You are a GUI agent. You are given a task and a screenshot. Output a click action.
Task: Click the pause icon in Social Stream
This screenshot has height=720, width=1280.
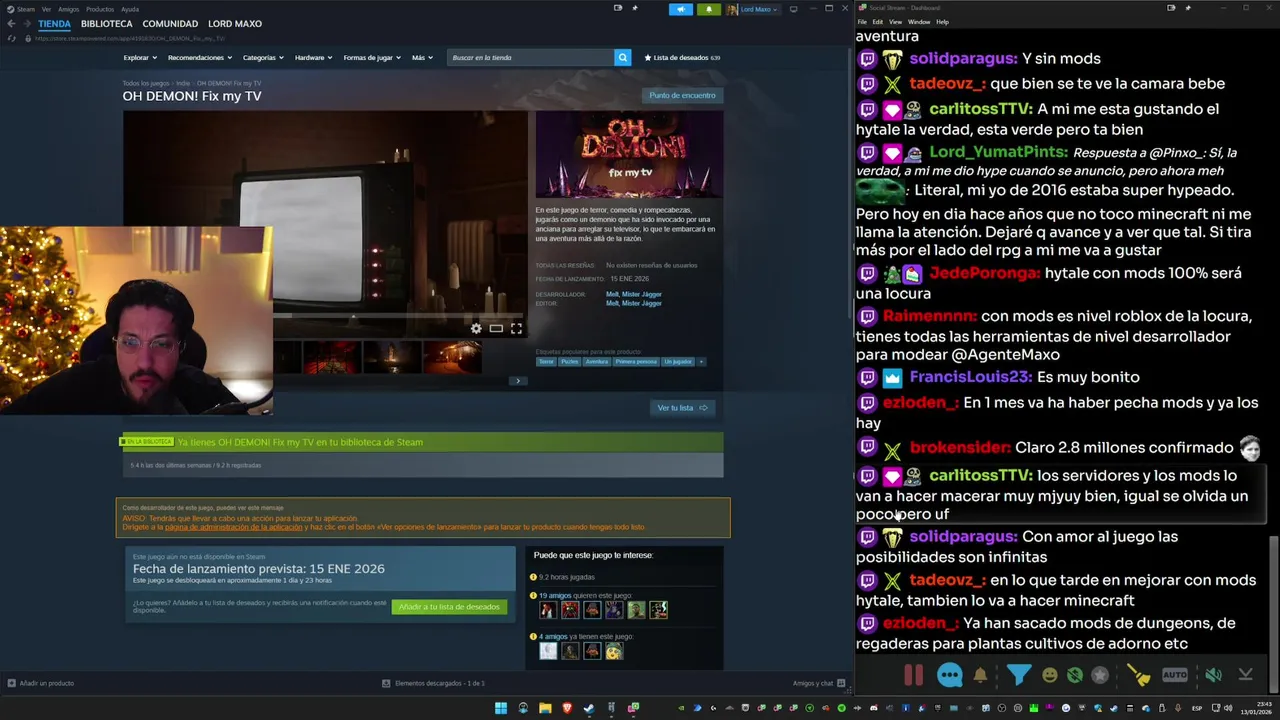pos(913,675)
